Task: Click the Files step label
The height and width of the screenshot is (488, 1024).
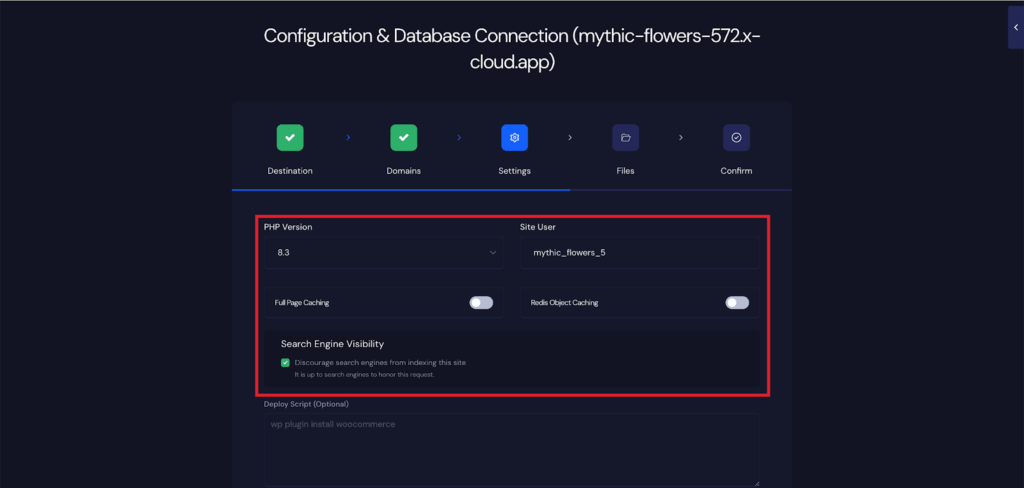Action: (625, 171)
